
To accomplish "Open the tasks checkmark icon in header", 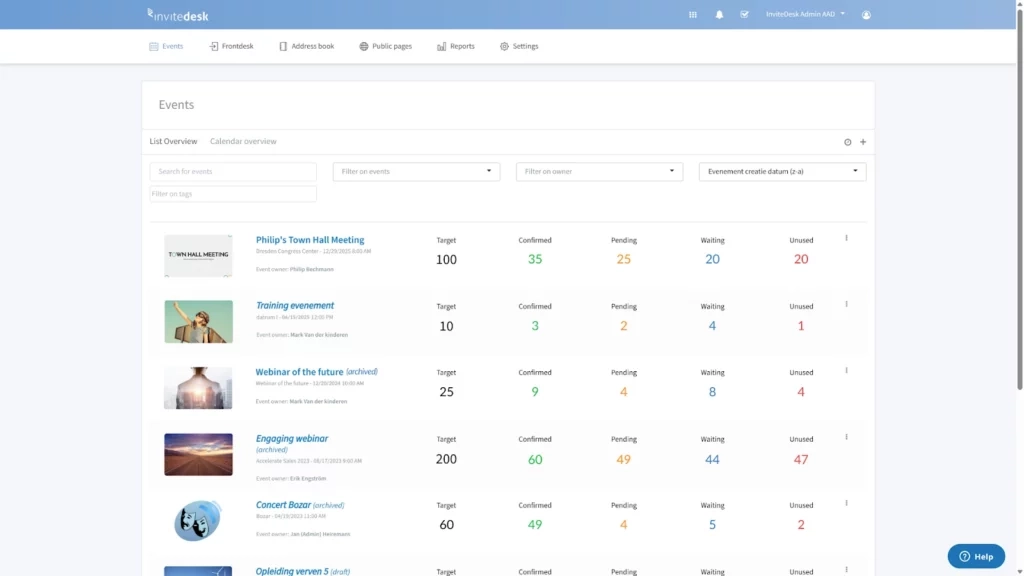I will (x=744, y=14).
